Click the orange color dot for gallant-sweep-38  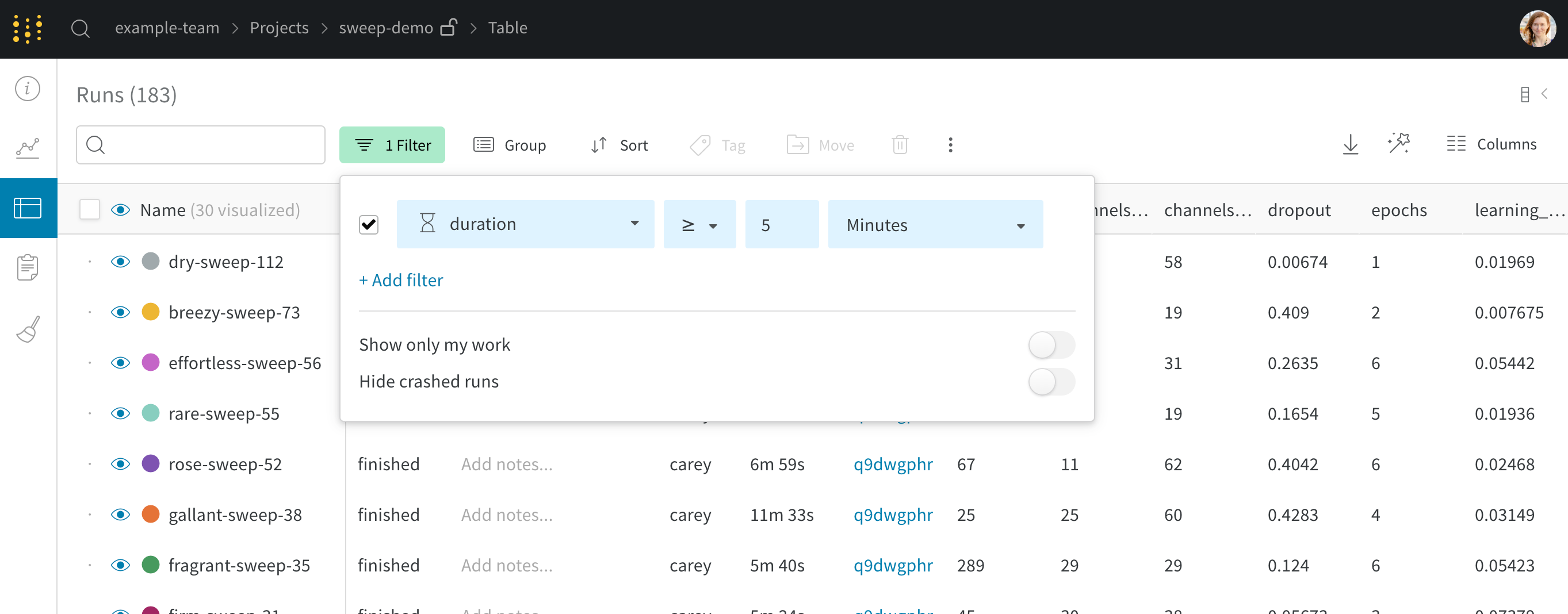click(150, 515)
